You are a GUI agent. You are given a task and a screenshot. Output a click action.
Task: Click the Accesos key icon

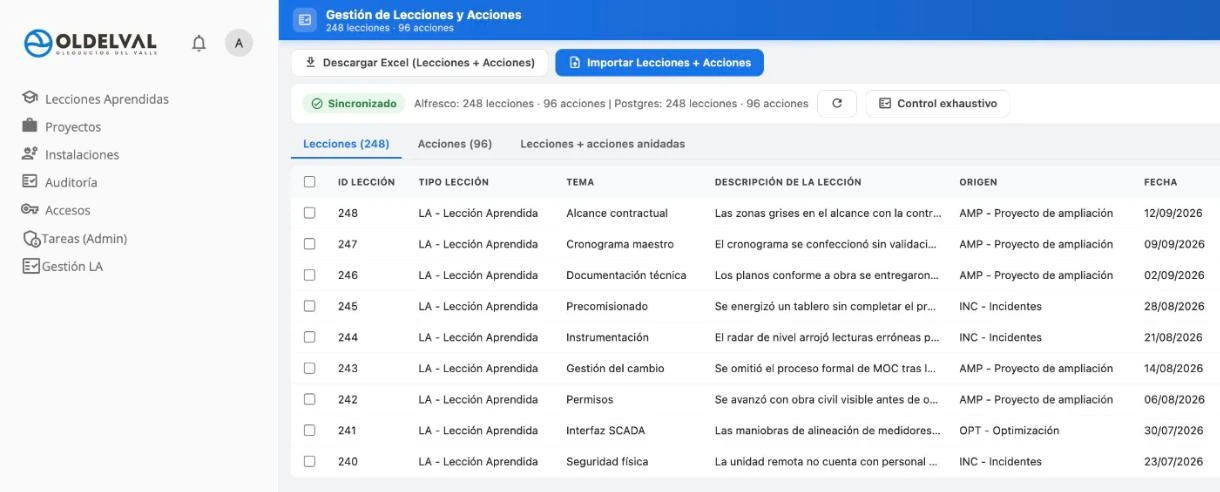click(30, 210)
